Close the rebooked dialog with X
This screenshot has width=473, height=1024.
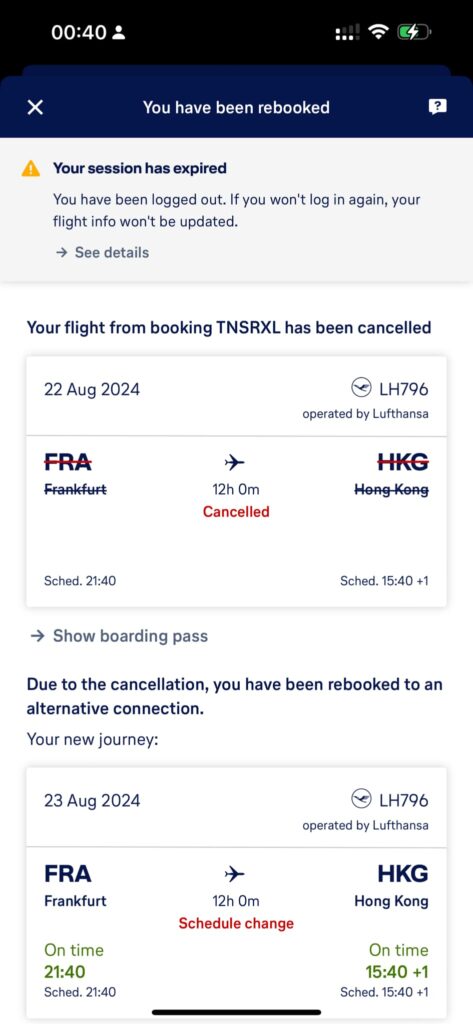click(x=35, y=107)
